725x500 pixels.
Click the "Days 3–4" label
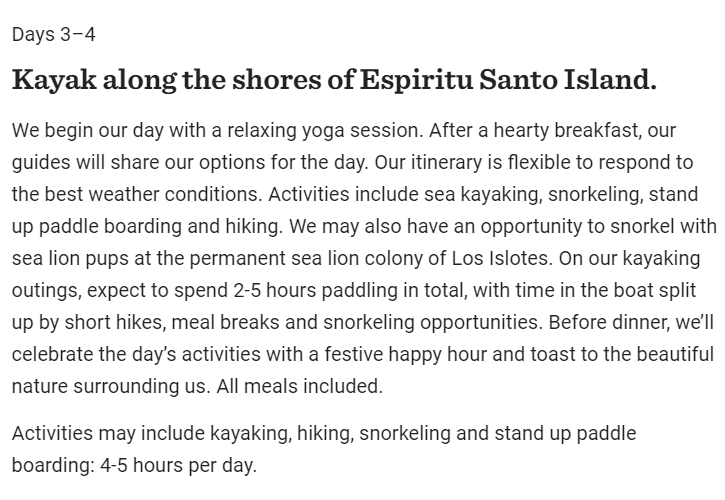coord(54,35)
